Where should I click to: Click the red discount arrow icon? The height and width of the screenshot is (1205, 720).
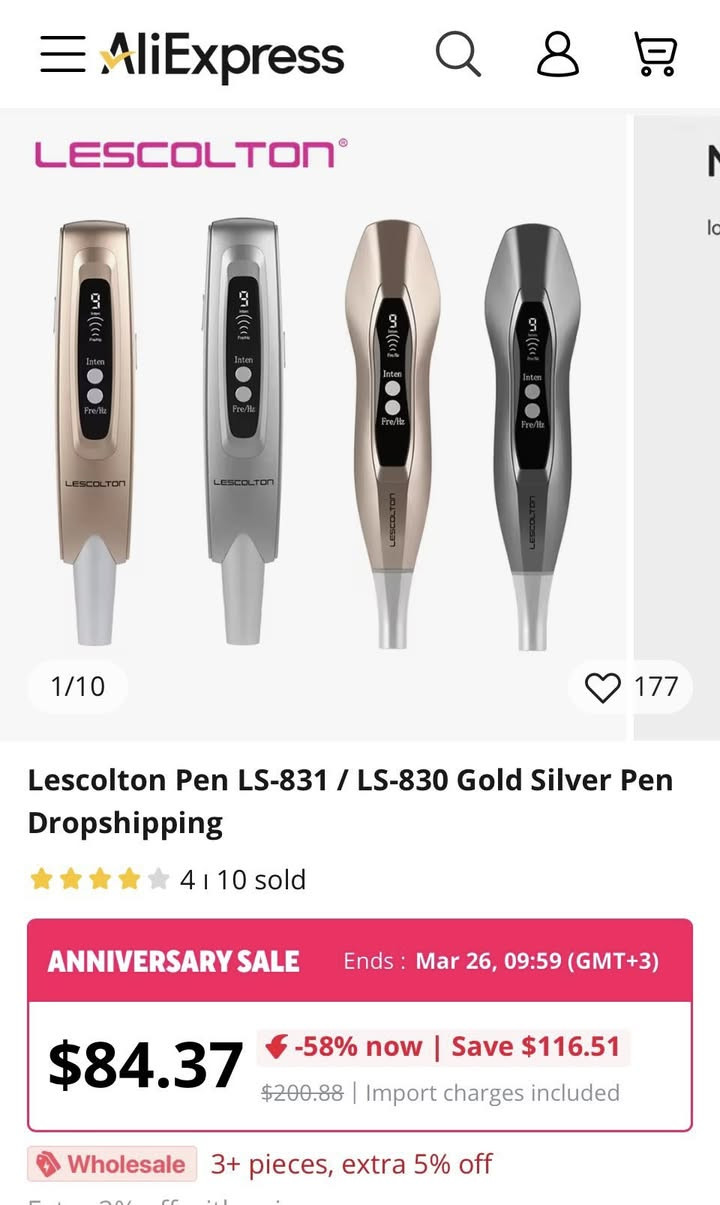(277, 1047)
